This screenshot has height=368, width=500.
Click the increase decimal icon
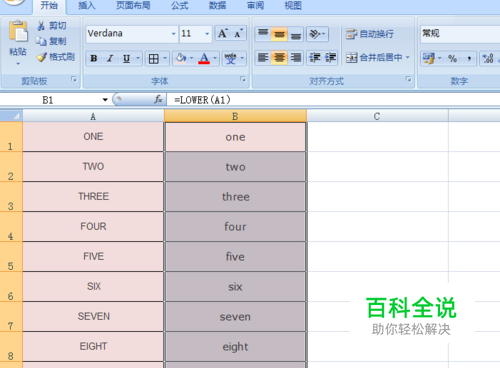488,59
